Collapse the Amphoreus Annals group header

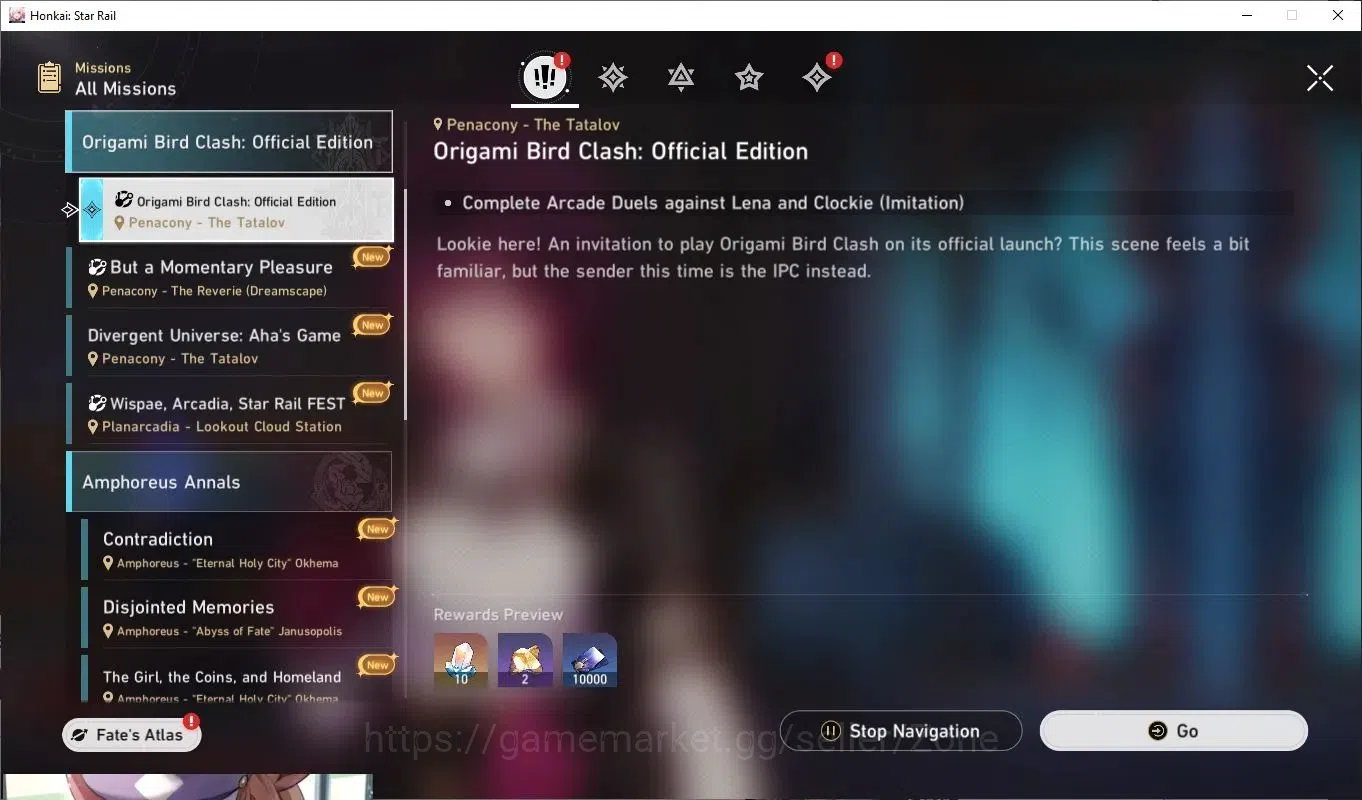tap(229, 482)
